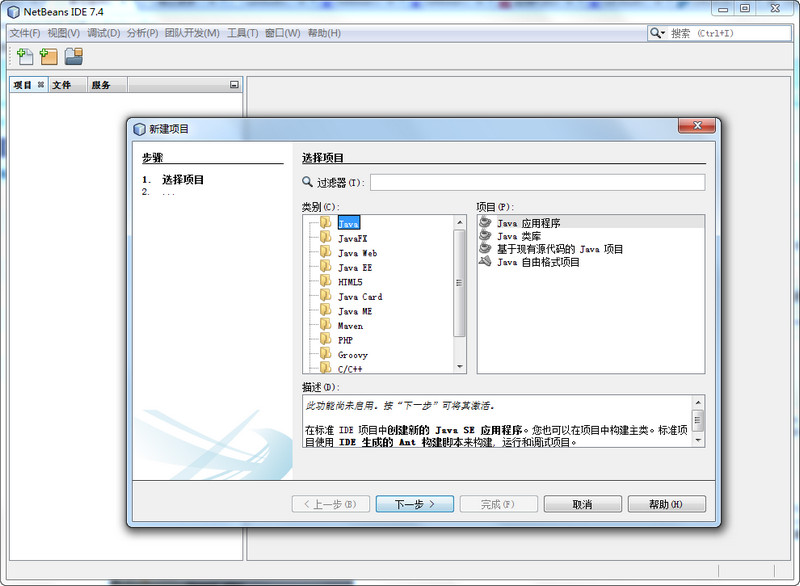
Task: Open the 团队开发(M) menu
Action: [x=192, y=33]
